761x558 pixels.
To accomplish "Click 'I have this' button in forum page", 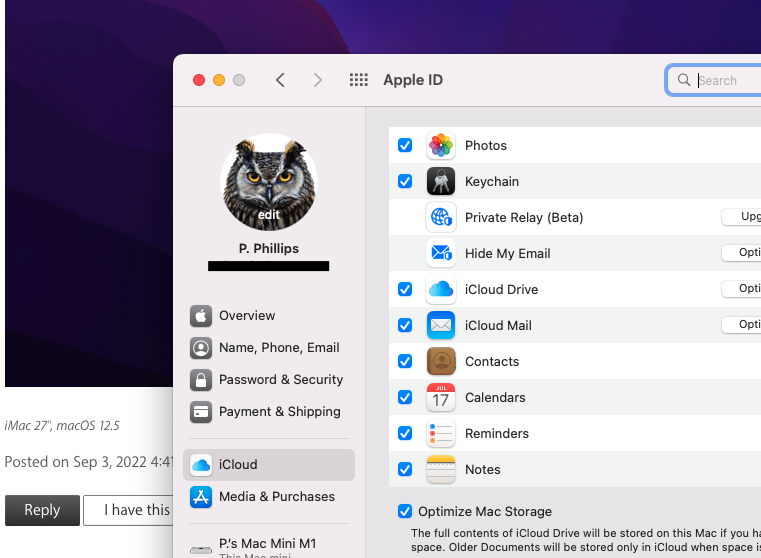I will (x=128, y=510).
